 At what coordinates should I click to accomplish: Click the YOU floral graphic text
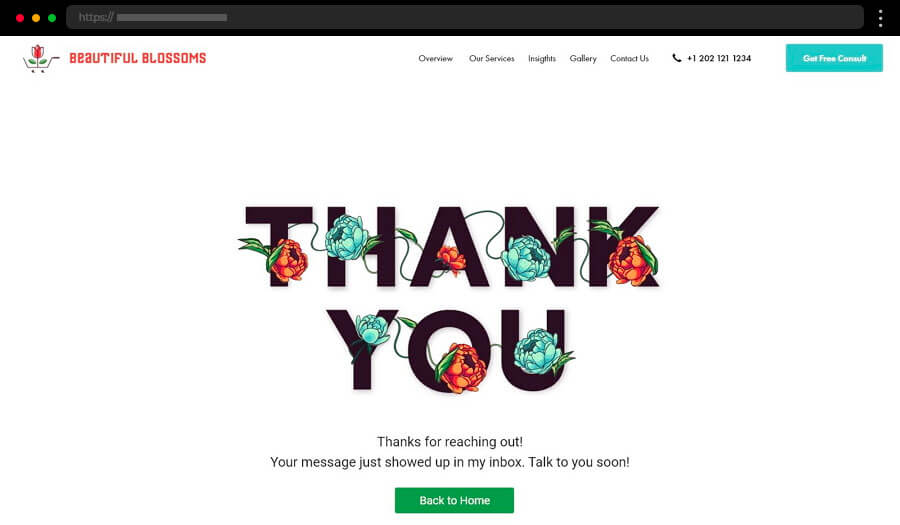450,351
